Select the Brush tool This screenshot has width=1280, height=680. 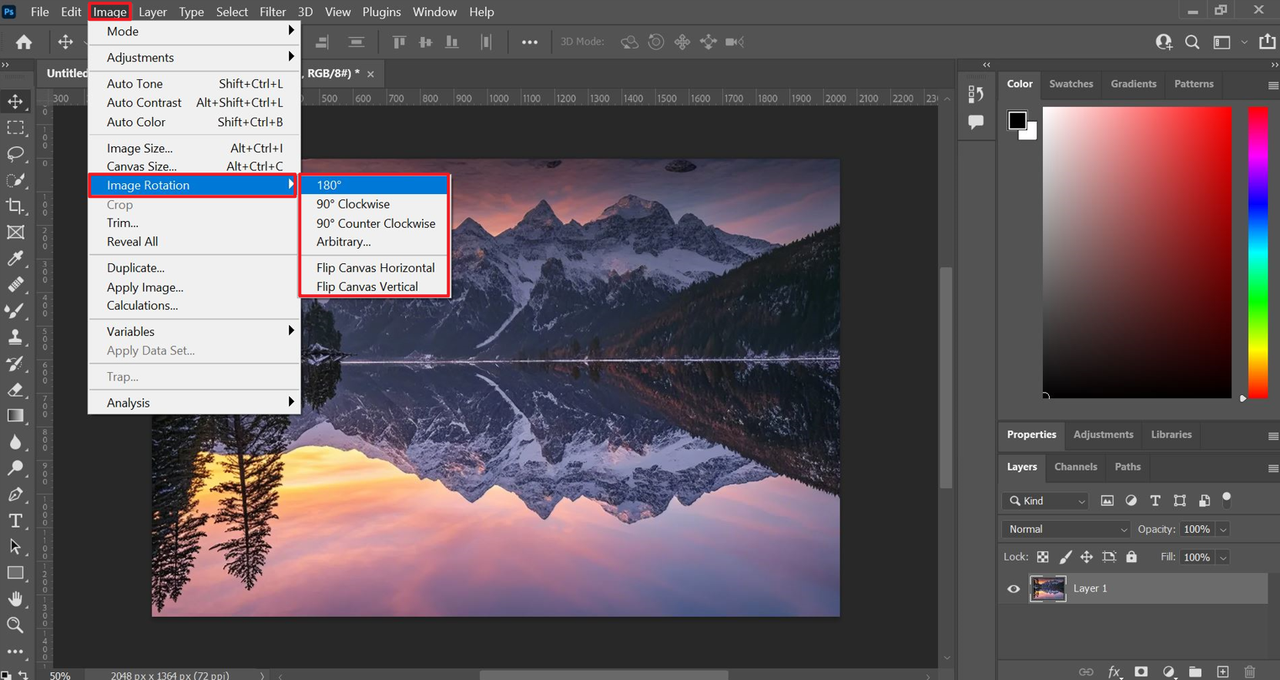(16, 311)
